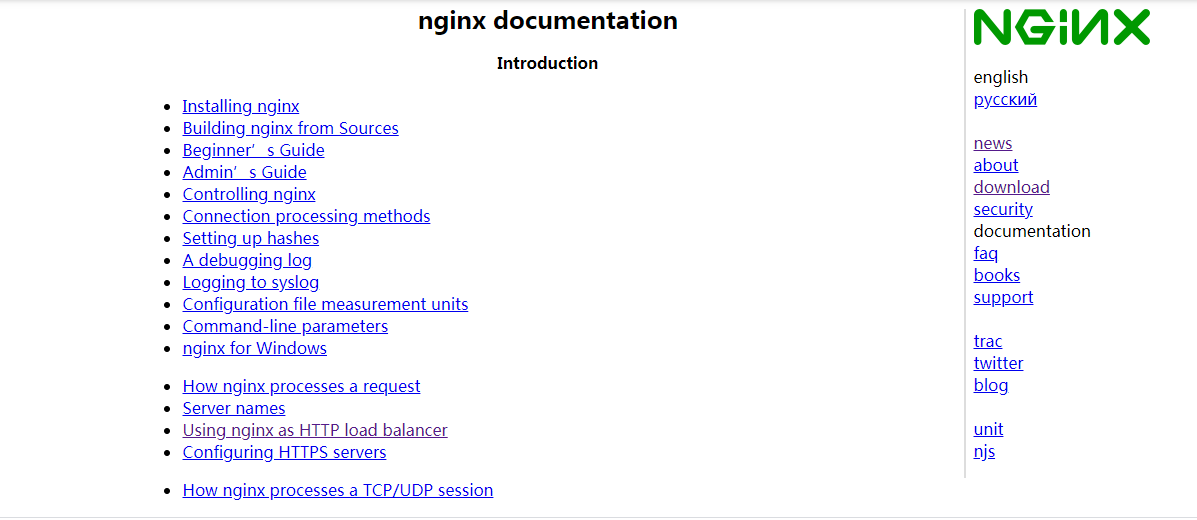1197x520 pixels.
Task: Open the support sidebar link
Action: [x=1003, y=297]
